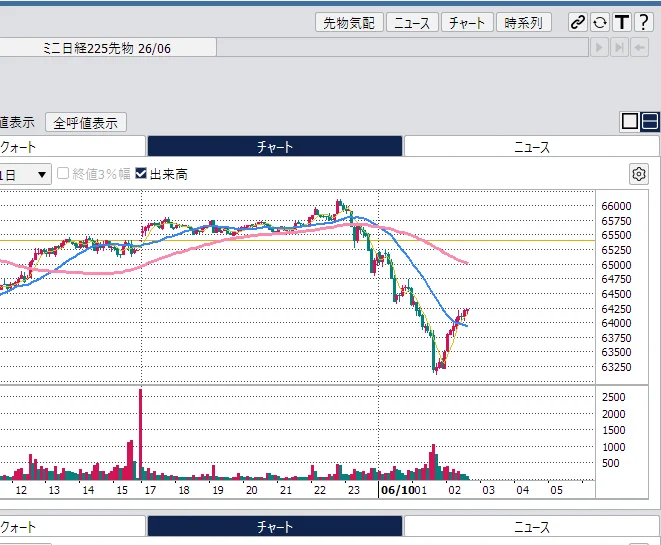Image resolution: width=661 pixels, height=545 pixels.
Task: Click the 17 hour axis label
Action: tap(150, 490)
